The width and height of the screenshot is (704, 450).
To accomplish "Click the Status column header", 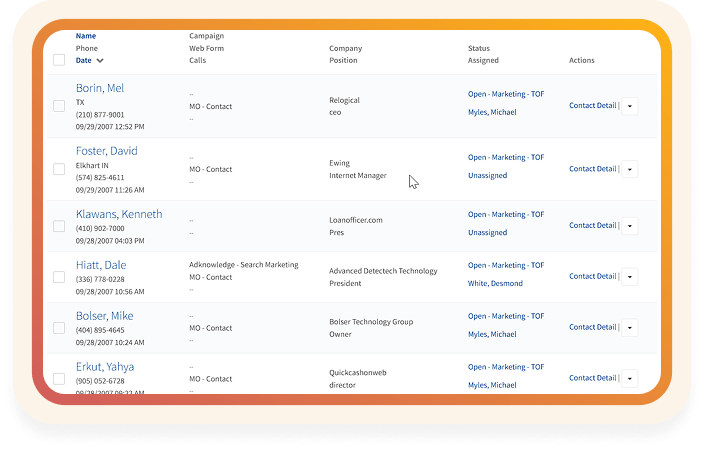I will click(479, 48).
